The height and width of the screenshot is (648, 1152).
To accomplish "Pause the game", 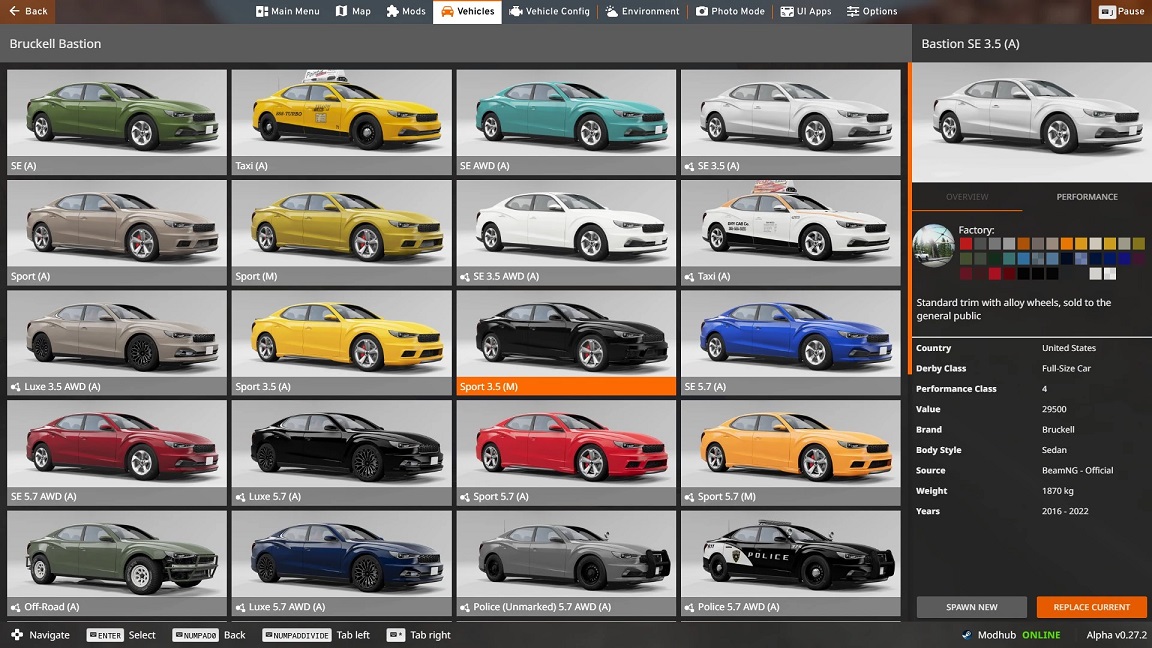I will click(x=1119, y=11).
